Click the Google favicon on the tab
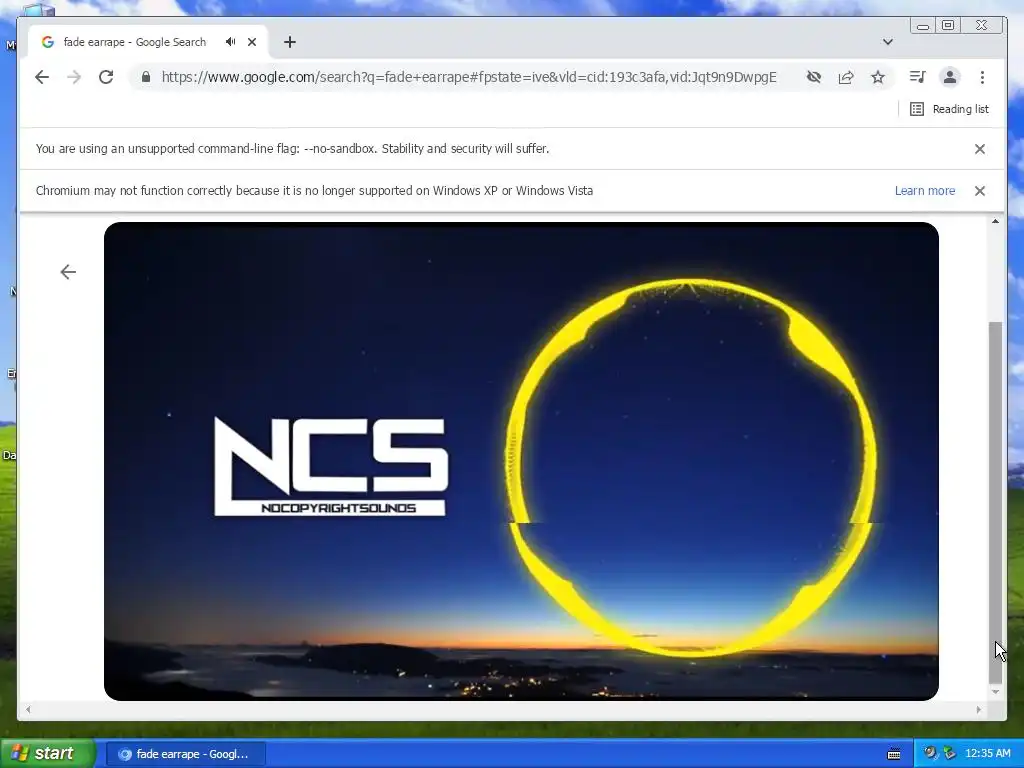The width and height of the screenshot is (1024, 768). click(48, 42)
